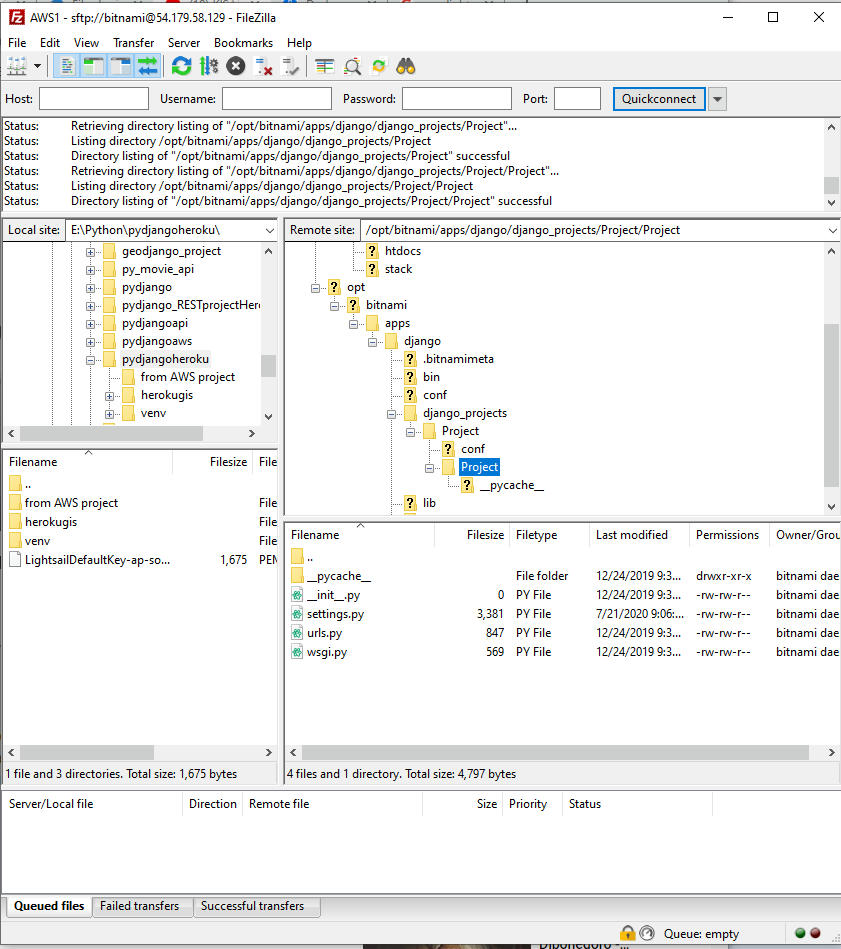Viewport: 841px width, 949px height.
Task: Sort remote files by Permissions column
Action: coord(729,535)
